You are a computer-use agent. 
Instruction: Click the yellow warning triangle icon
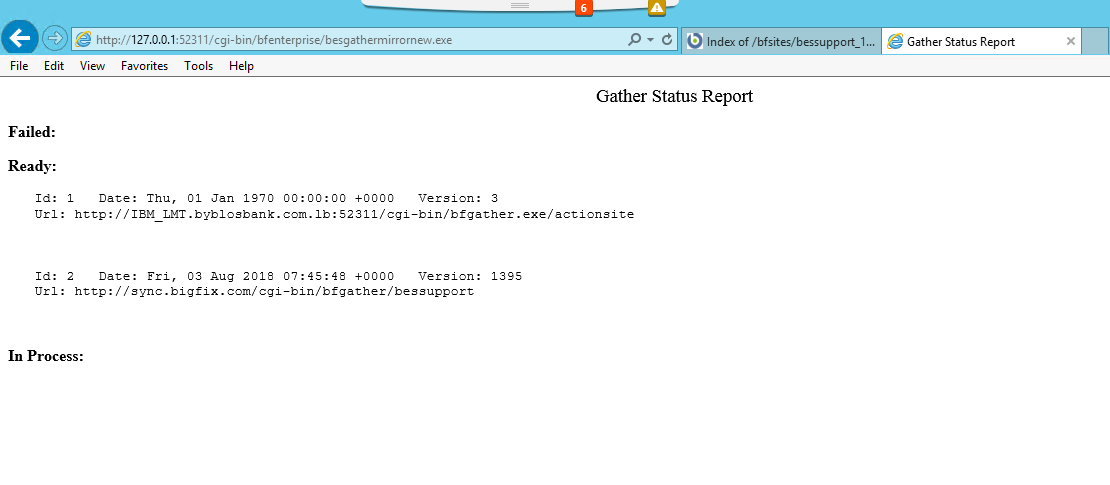click(x=657, y=8)
